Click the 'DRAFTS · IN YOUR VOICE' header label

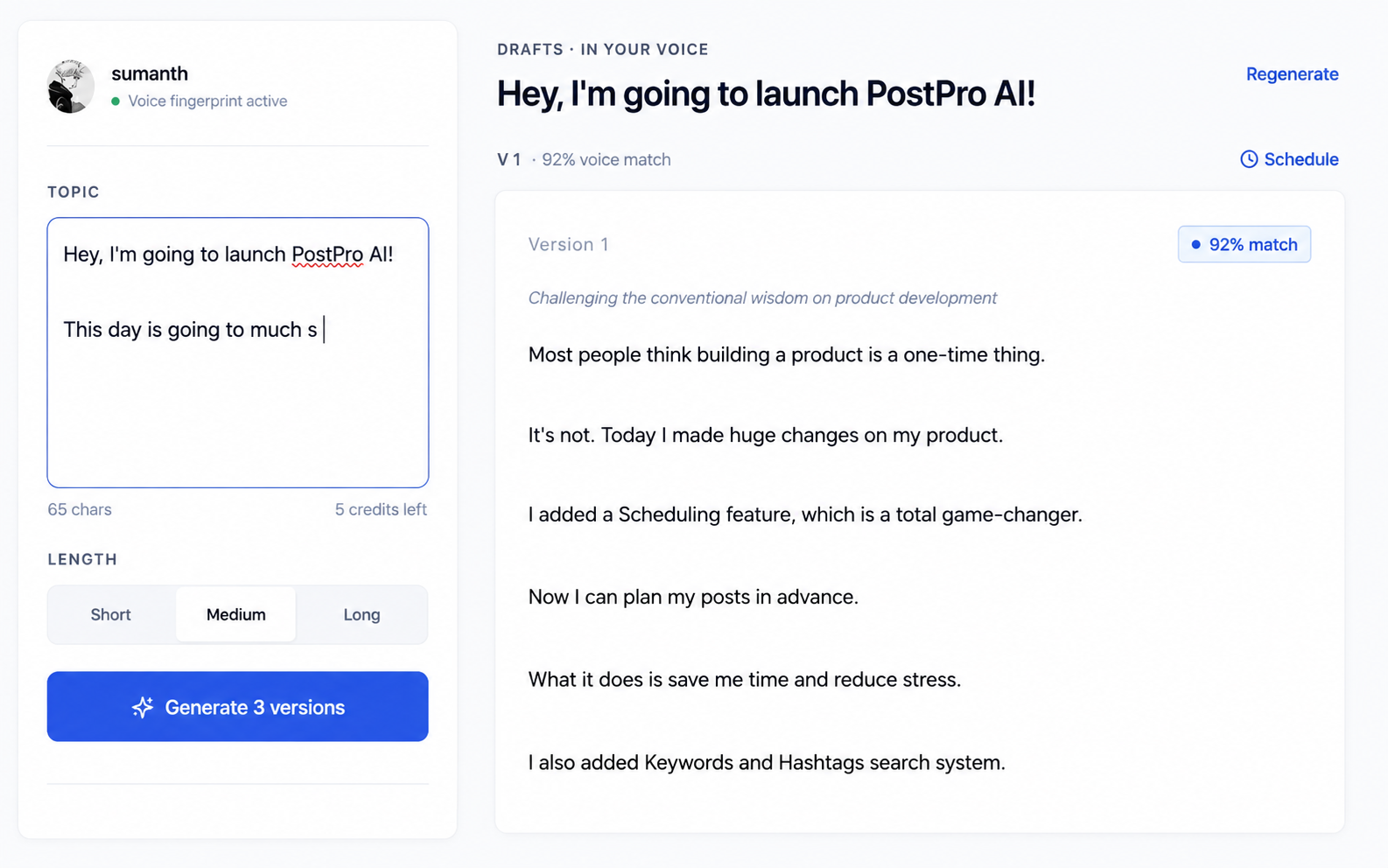(603, 50)
